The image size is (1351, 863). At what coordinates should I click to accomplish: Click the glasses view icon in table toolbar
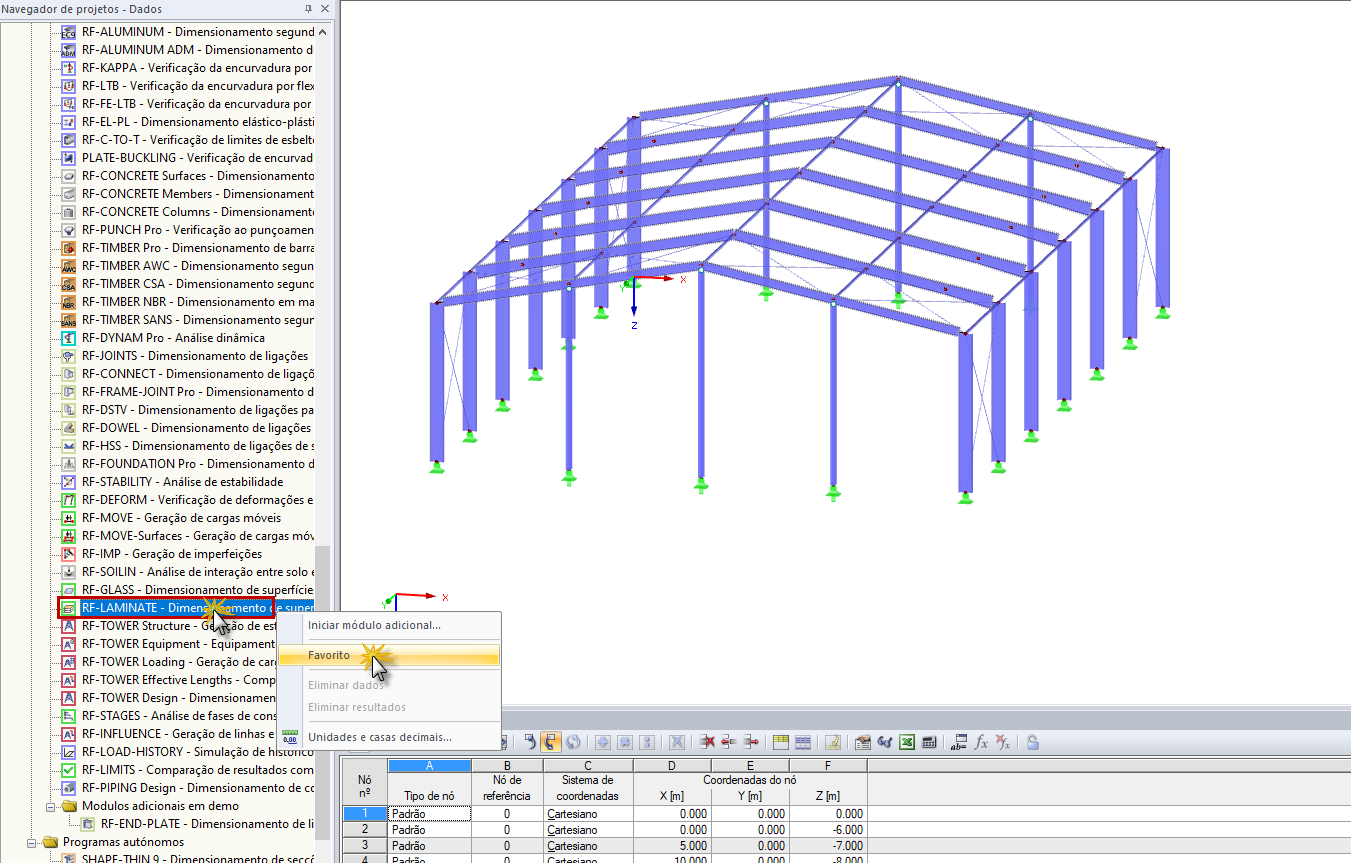884,742
